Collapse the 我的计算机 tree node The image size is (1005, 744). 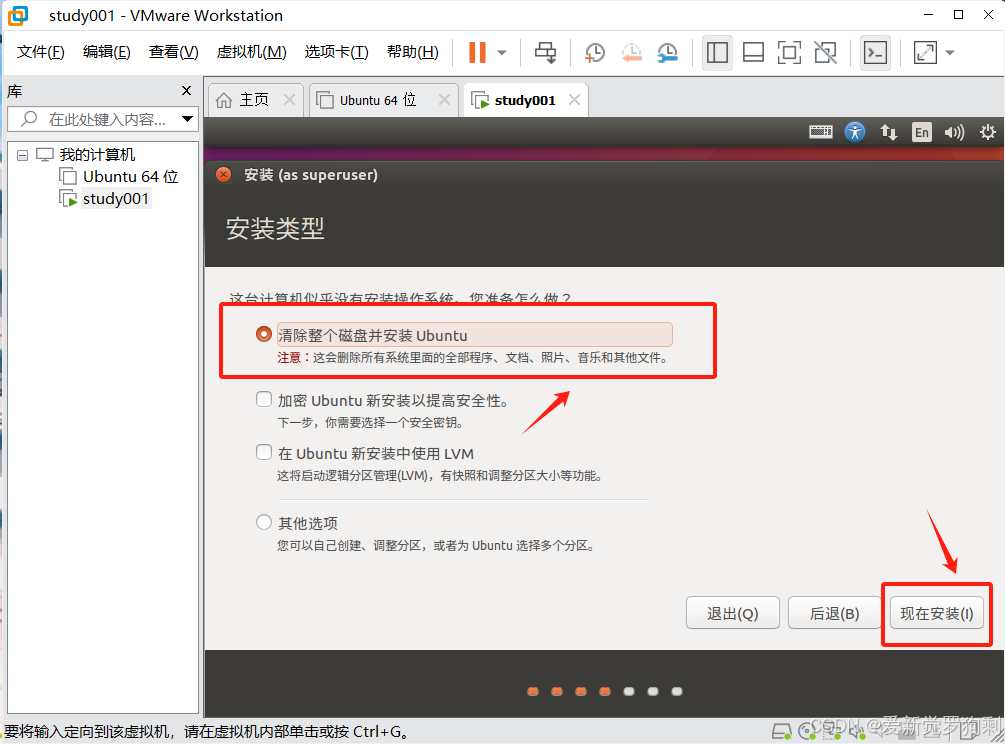pyautogui.click(x=22, y=155)
